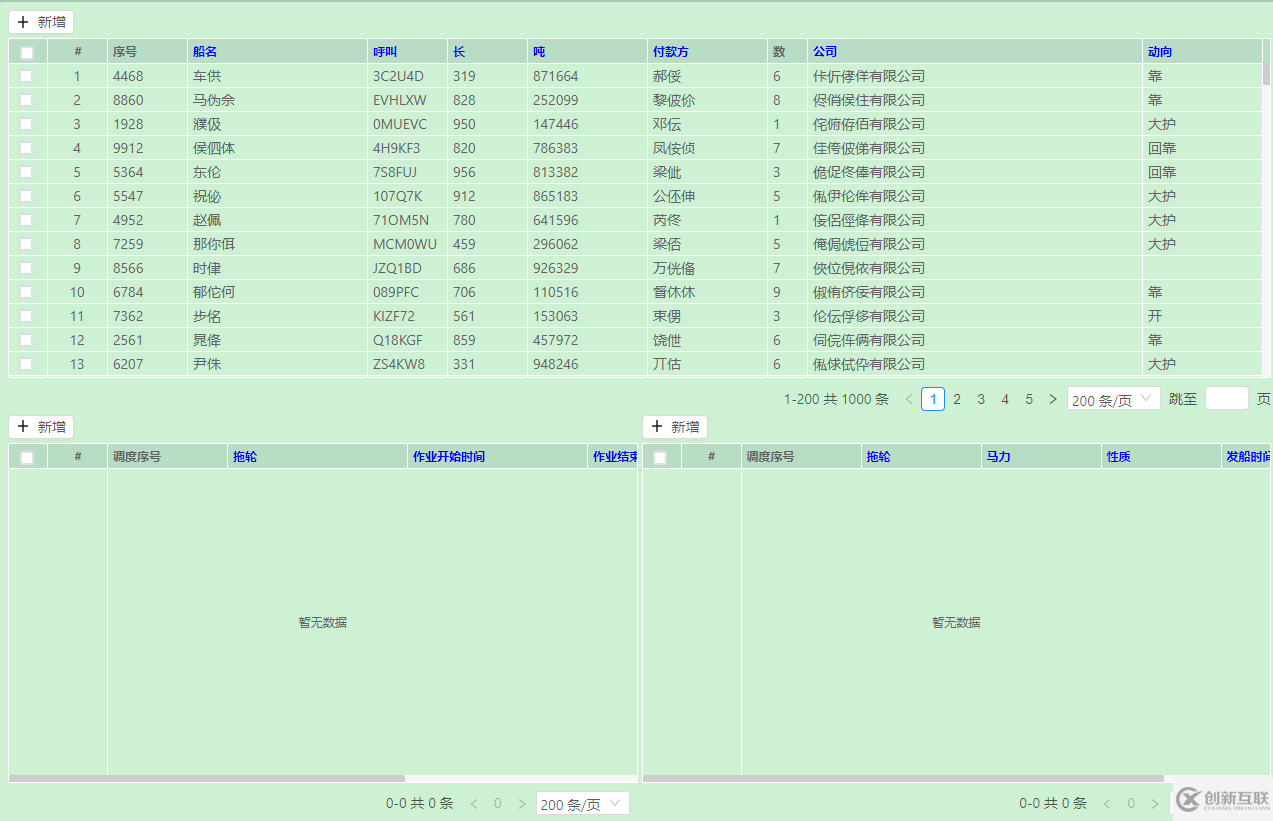Check the checkbox for ship 东伦
This screenshot has width=1273, height=821.
(x=25, y=171)
